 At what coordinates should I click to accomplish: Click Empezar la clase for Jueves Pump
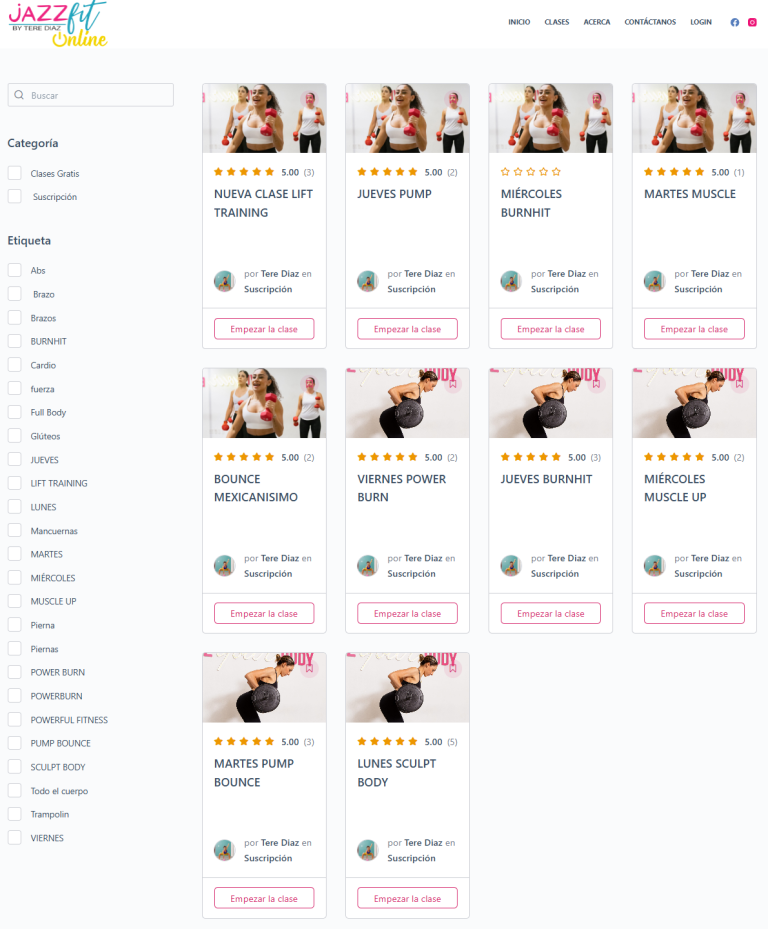click(408, 329)
